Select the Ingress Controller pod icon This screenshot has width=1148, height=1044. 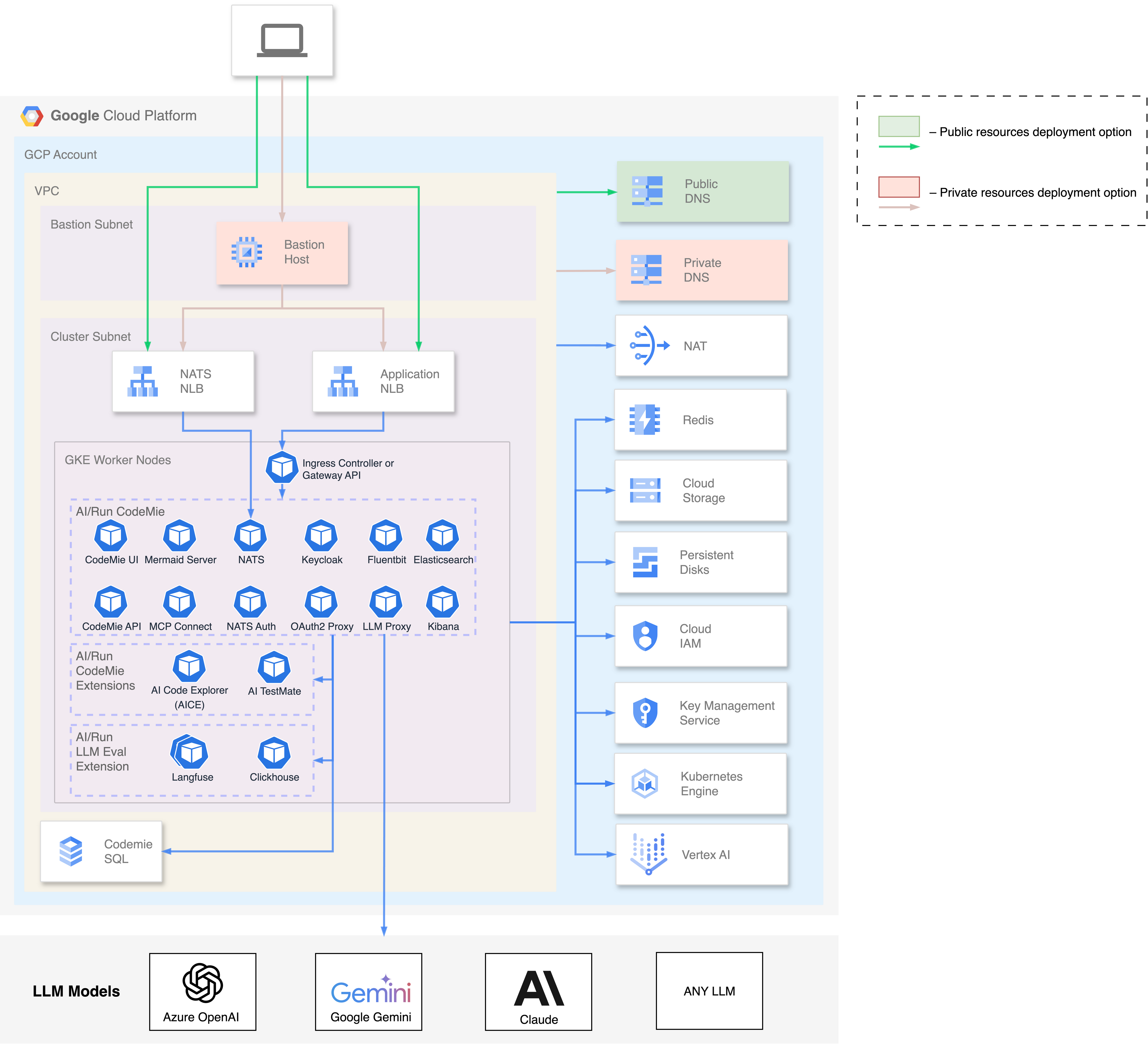[282, 467]
